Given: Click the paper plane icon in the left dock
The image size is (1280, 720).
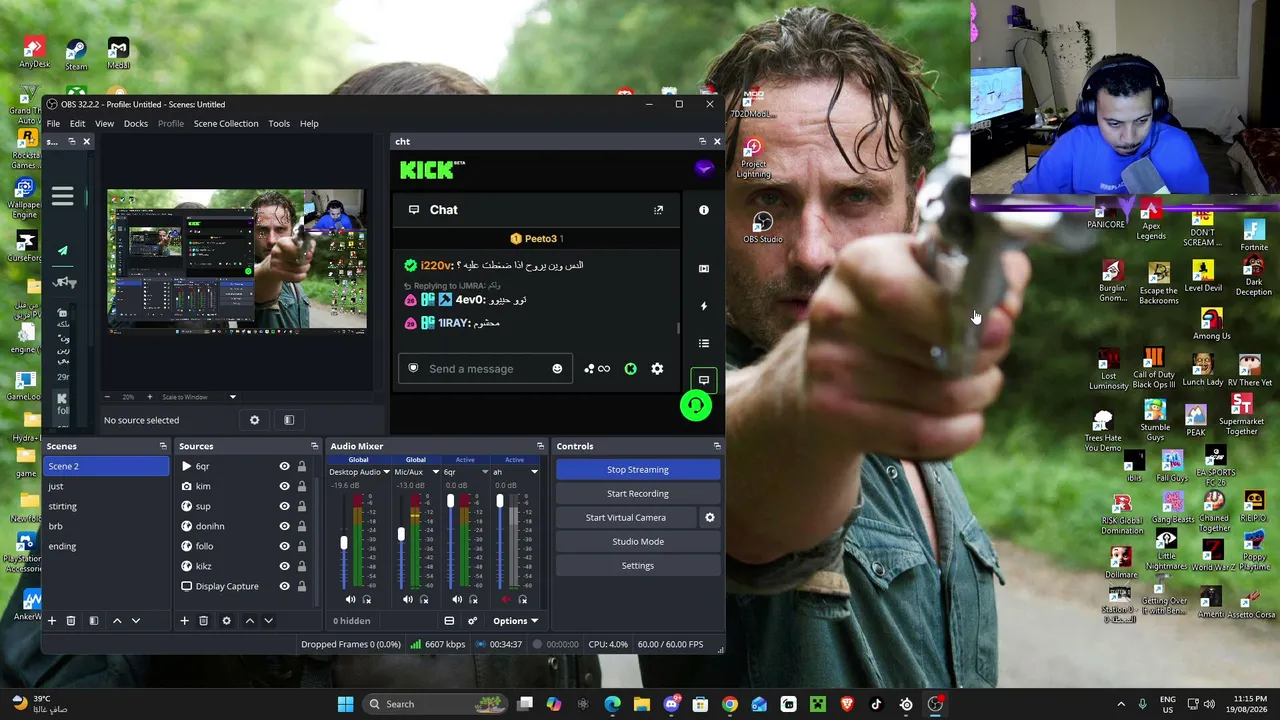Looking at the screenshot, I should point(63,251).
